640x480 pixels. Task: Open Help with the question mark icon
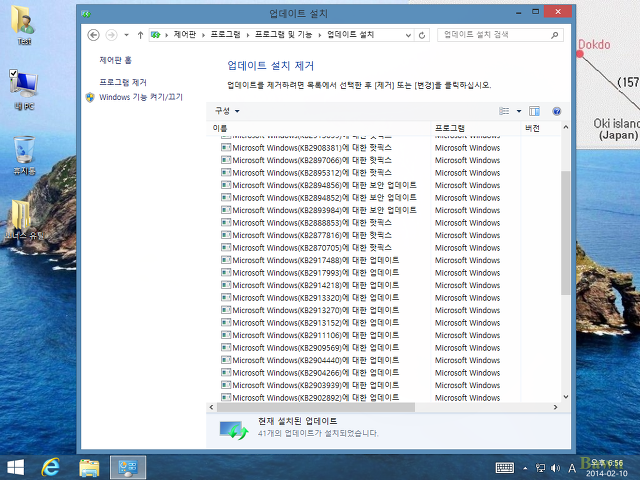click(x=556, y=111)
